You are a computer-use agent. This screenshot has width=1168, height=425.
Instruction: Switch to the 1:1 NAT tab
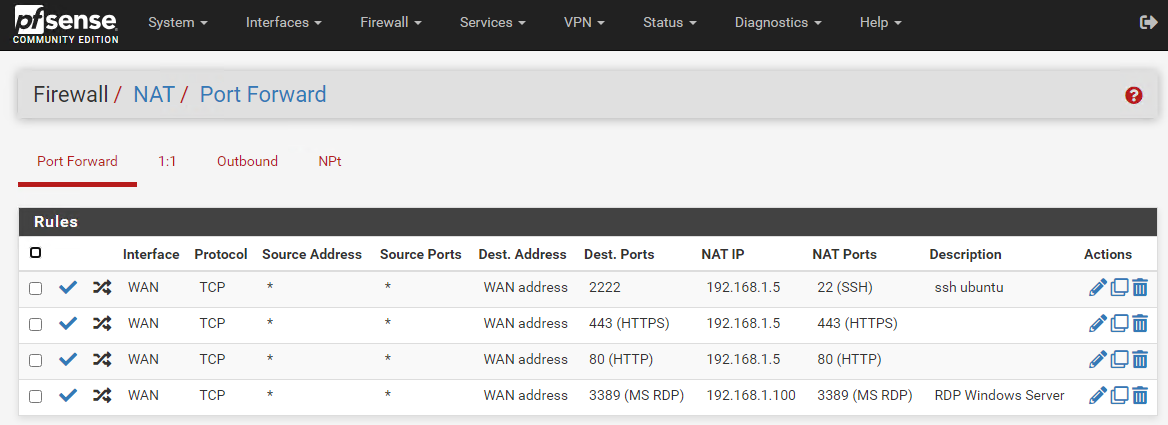167,161
